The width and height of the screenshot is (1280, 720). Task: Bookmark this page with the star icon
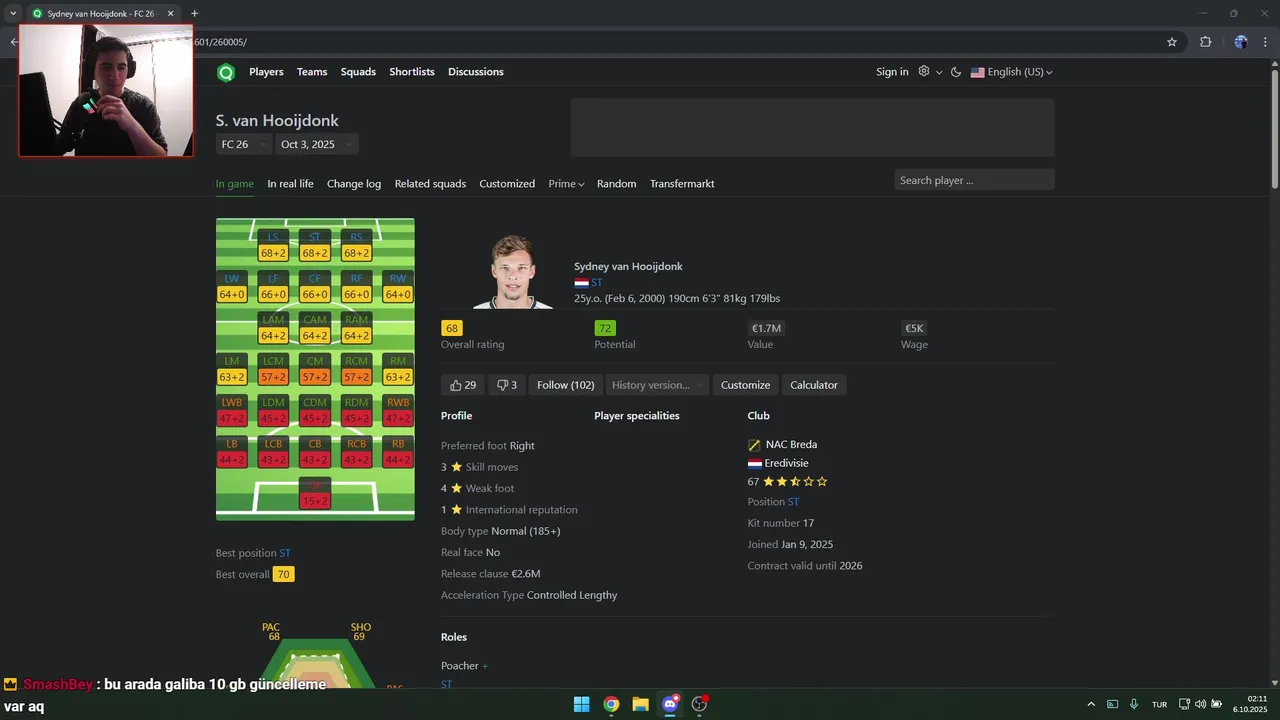(x=1172, y=42)
